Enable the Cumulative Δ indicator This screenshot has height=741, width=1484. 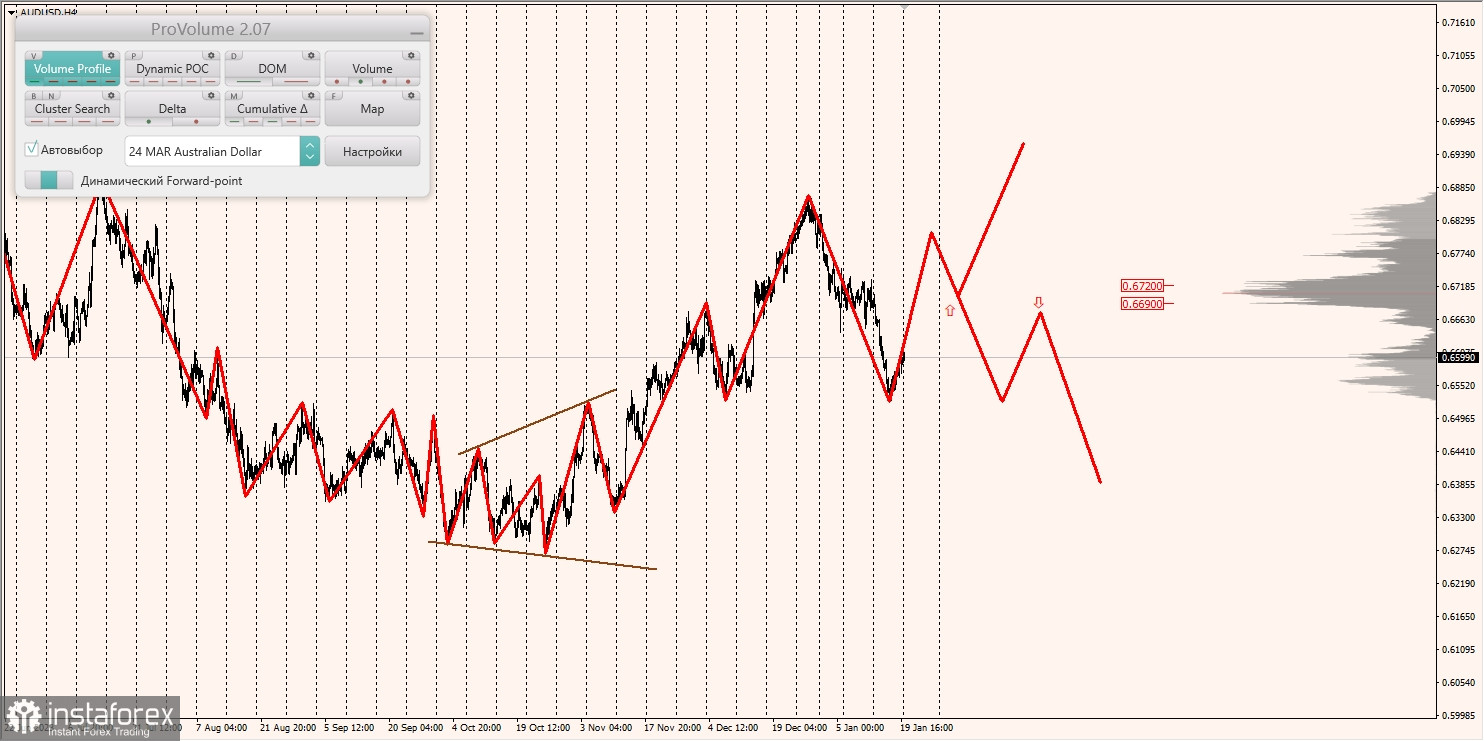[x=273, y=108]
